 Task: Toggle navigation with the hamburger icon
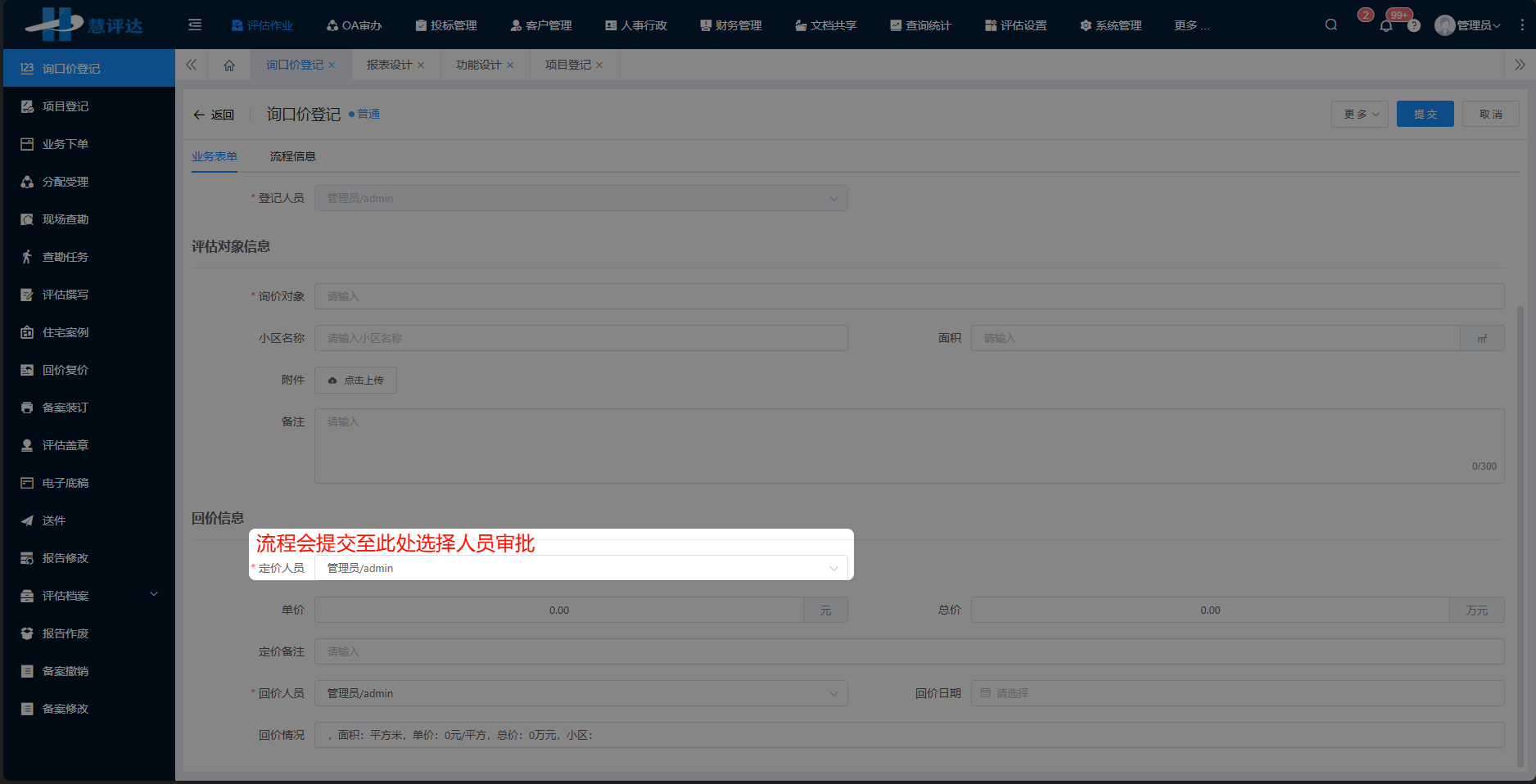click(194, 25)
